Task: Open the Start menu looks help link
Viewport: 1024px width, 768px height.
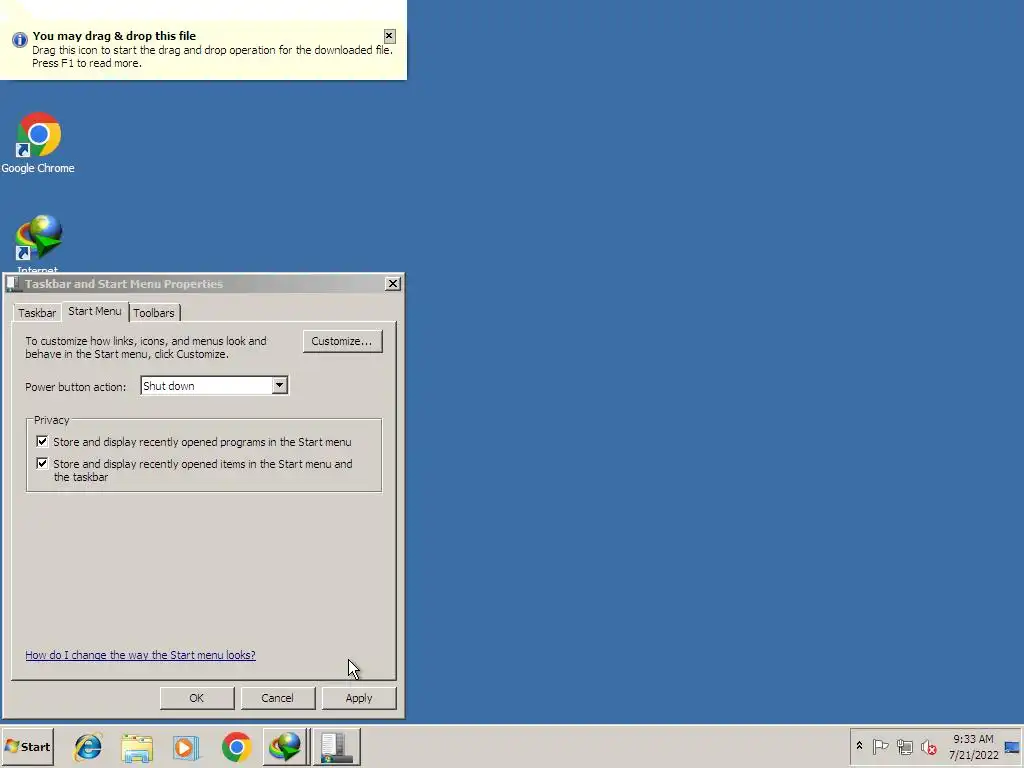Action: (x=140, y=655)
